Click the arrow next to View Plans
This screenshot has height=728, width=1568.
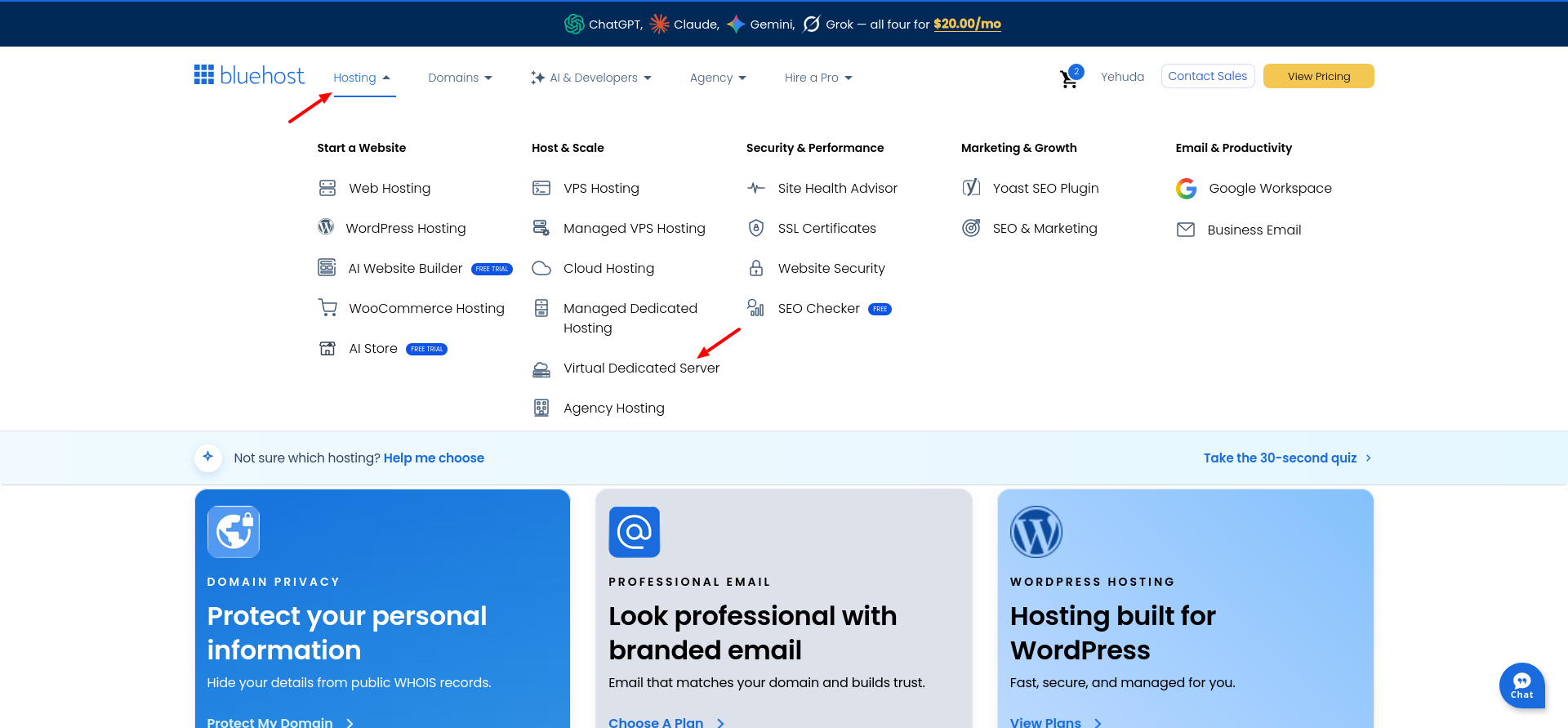click(1098, 723)
